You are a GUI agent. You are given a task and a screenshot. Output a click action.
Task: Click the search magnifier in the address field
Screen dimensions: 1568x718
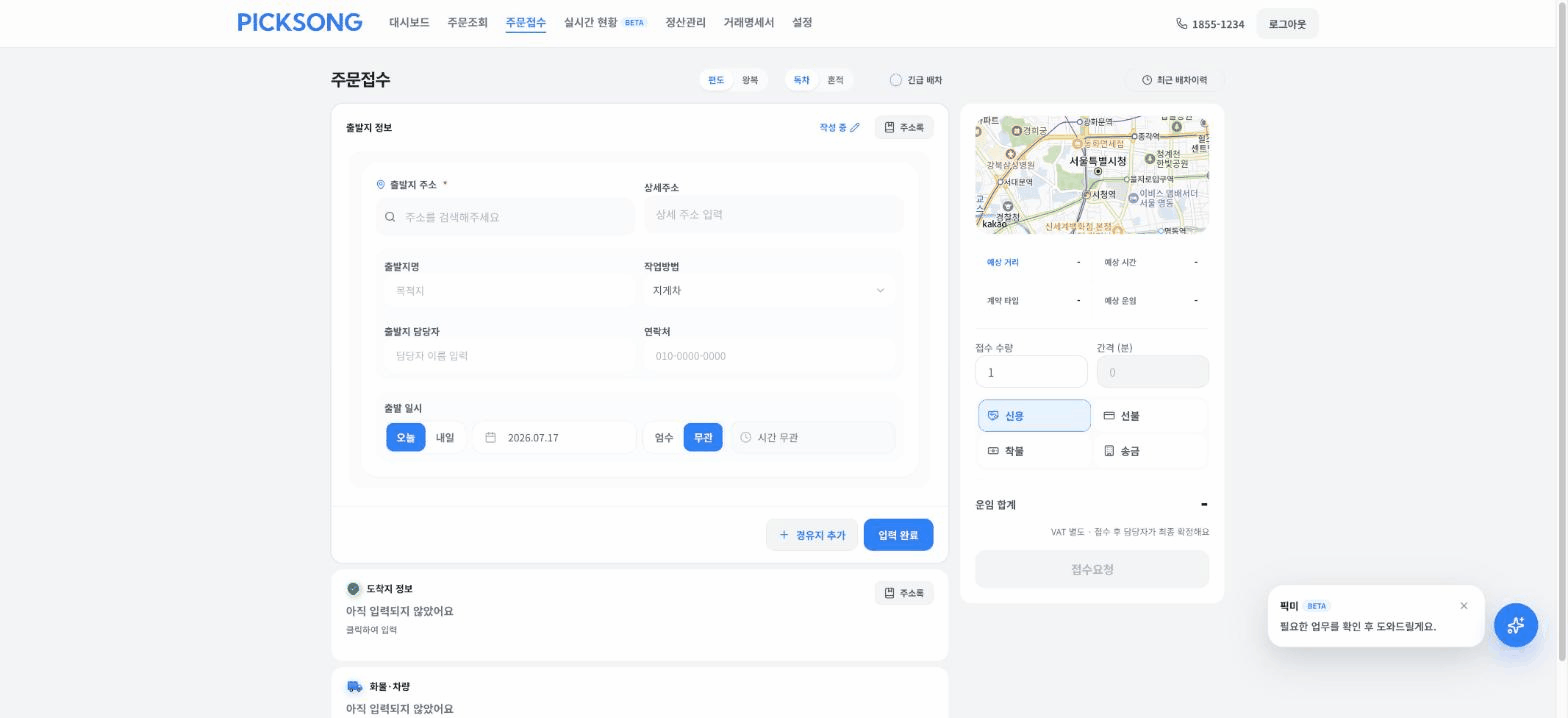(x=391, y=217)
